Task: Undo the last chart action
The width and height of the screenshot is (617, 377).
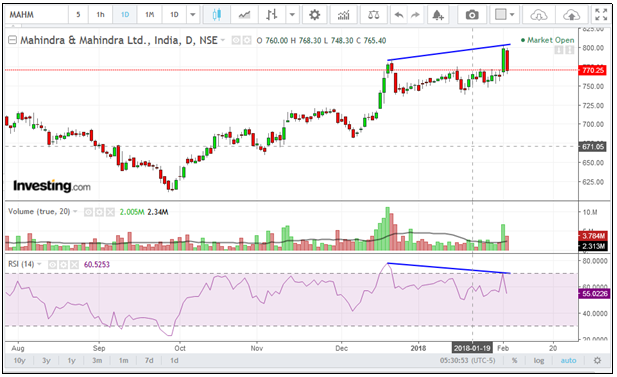Action: coord(399,15)
